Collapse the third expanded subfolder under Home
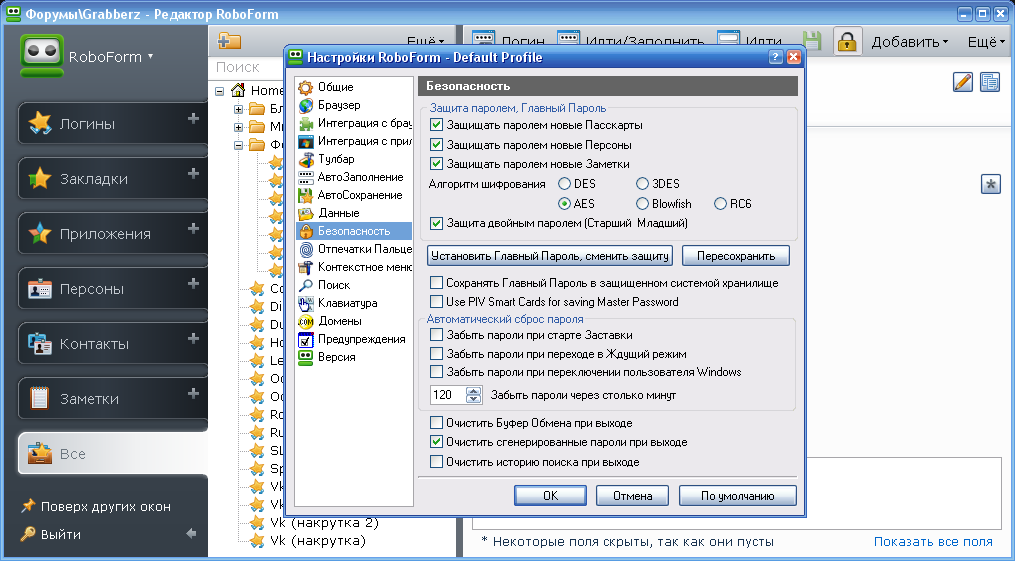Viewport: 1015px width, 561px height. 238,145
